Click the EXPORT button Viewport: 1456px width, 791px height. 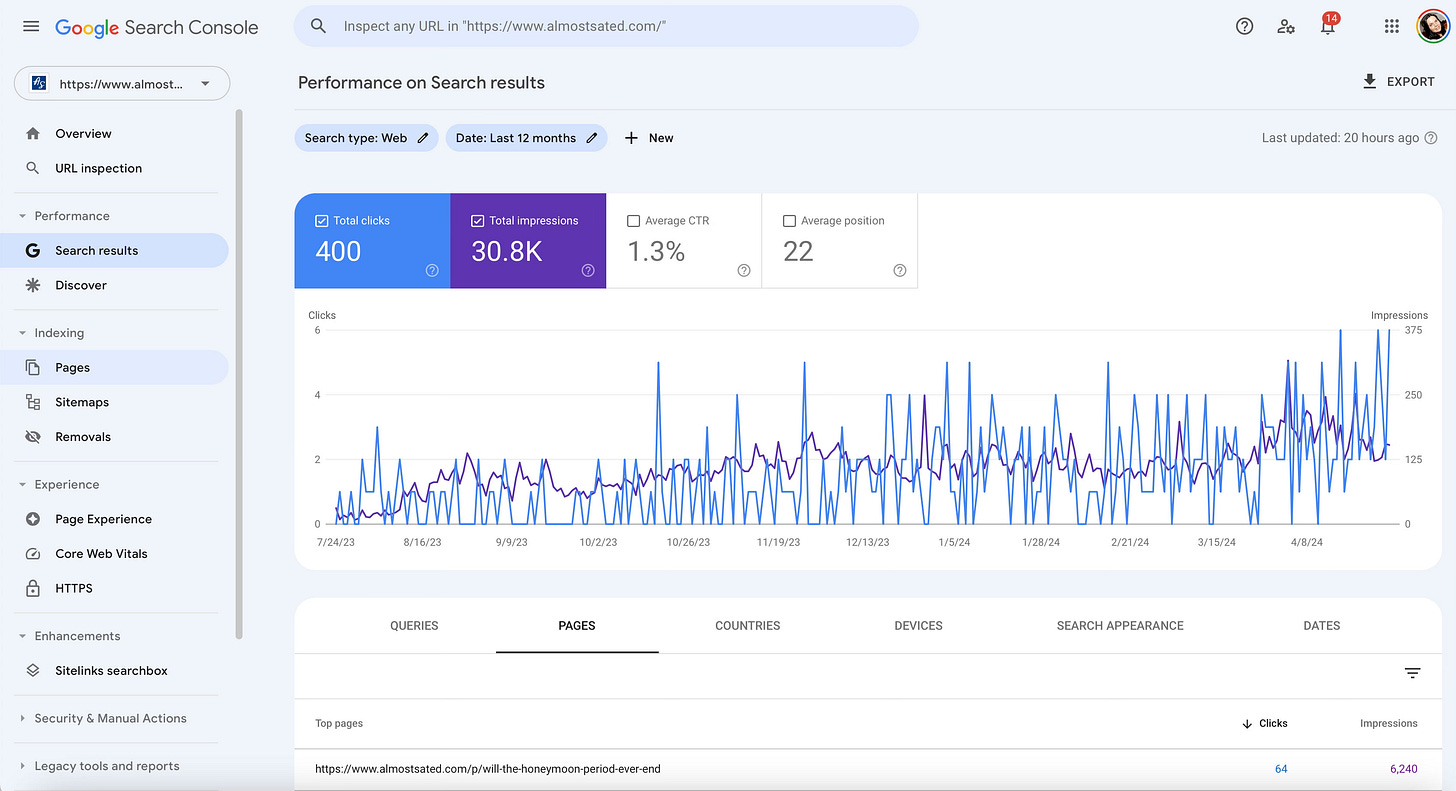1398,81
